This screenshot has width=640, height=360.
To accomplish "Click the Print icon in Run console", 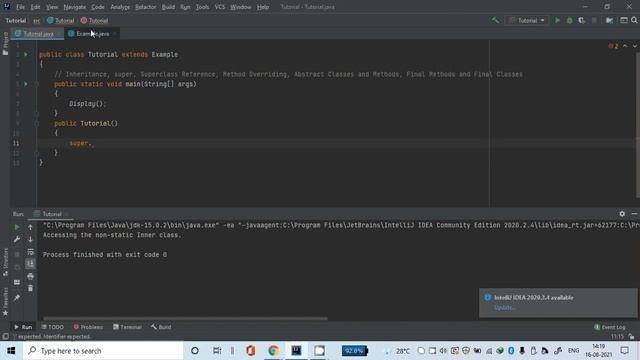I will point(30,276).
